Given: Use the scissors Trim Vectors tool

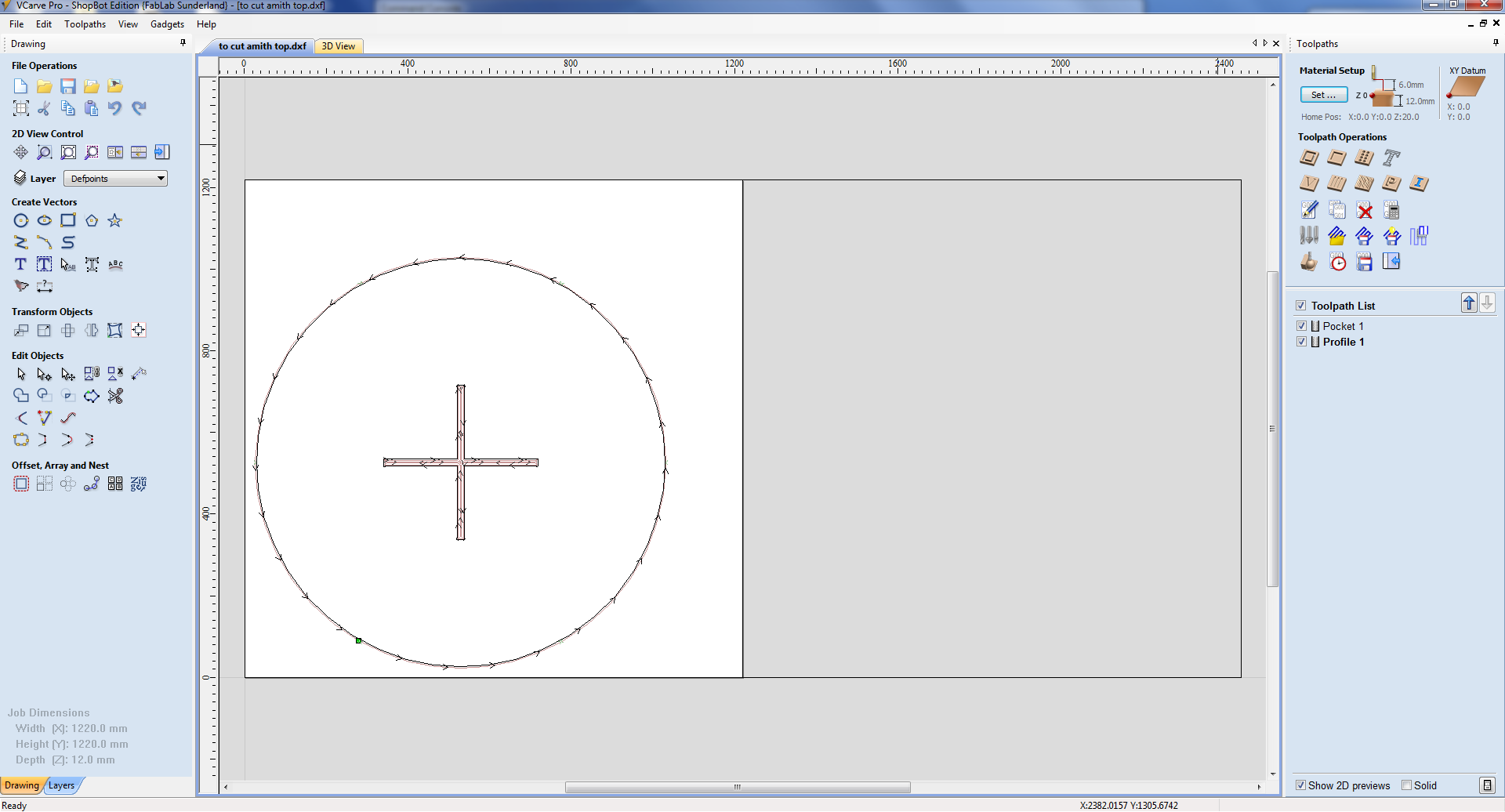Looking at the screenshot, I should (115, 396).
